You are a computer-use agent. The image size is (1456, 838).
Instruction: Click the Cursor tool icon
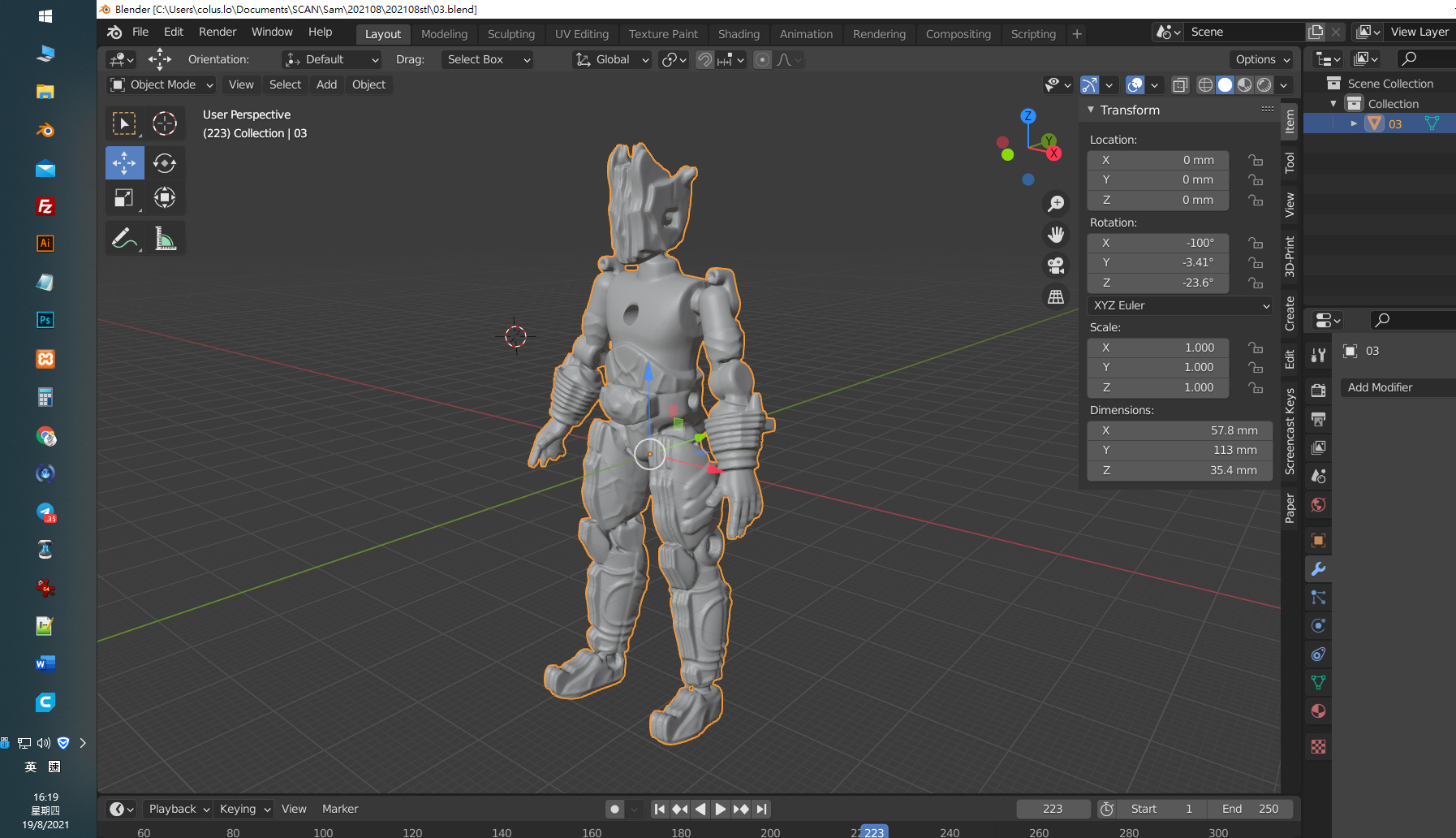165,123
